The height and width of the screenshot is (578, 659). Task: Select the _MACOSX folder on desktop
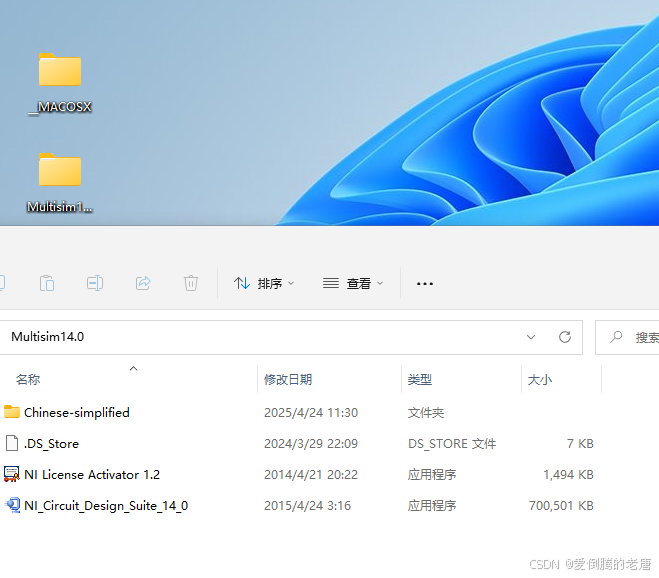click(x=60, y=83)
